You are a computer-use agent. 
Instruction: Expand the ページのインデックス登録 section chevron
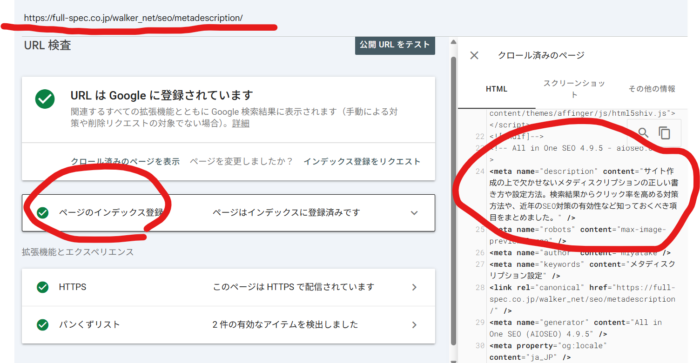(x=414, y=213)
